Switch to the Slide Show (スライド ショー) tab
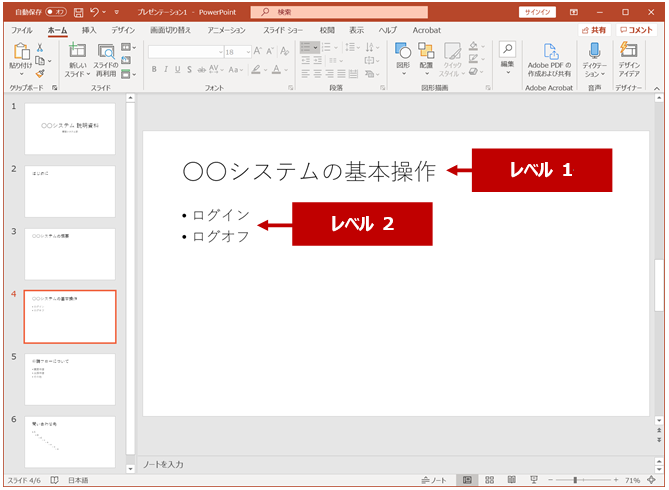The image size is (669, 490). [x=282, y=31]
